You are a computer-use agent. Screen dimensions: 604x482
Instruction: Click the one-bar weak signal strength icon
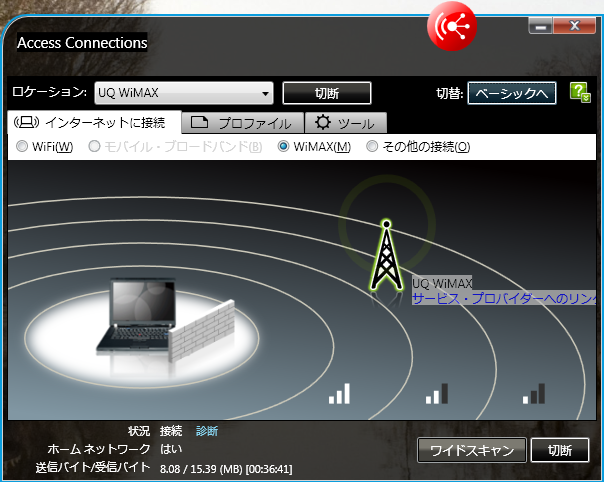[534, 394]
